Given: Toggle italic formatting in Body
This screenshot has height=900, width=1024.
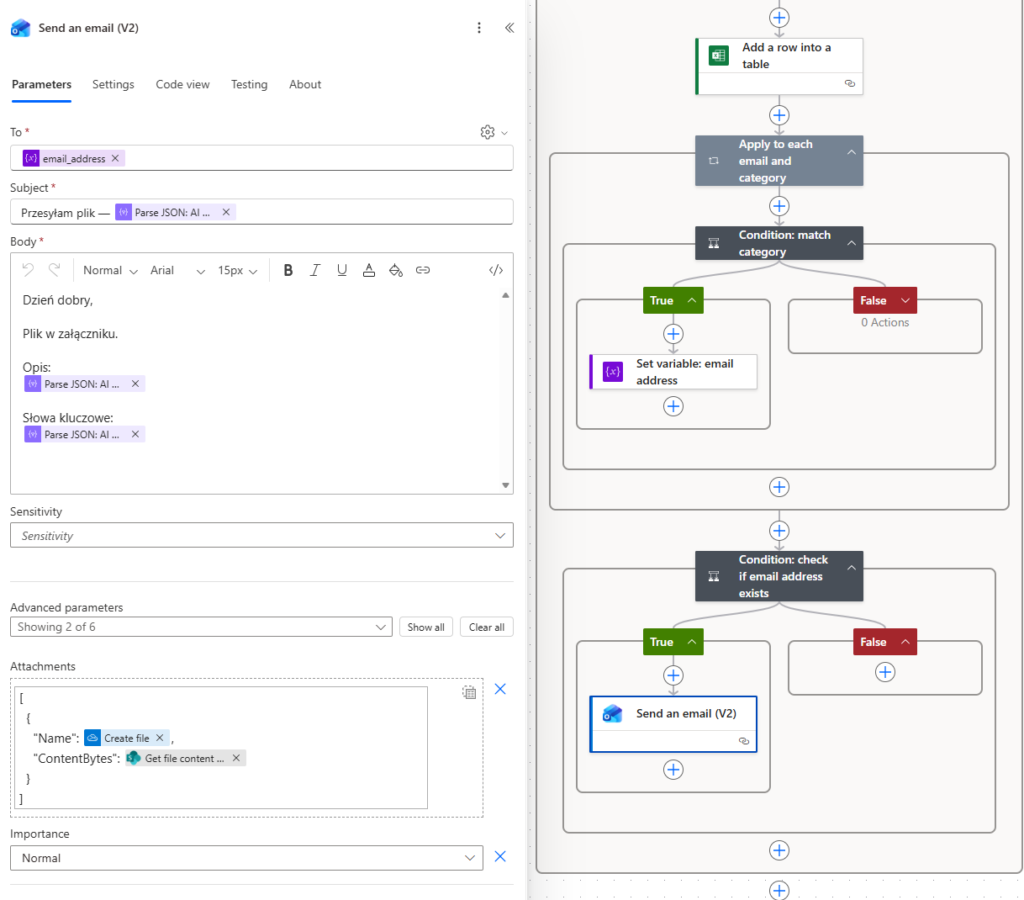Looking at the screenshot, I should click(x=315, y=270).
